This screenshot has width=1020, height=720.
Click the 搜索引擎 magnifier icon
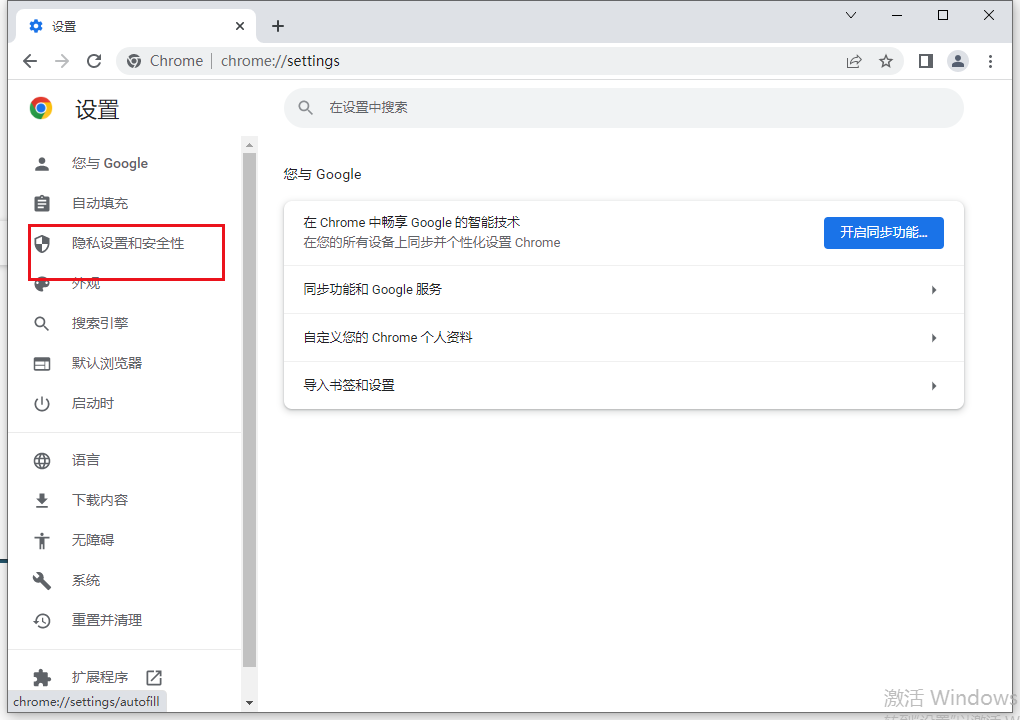pos(42,323)
